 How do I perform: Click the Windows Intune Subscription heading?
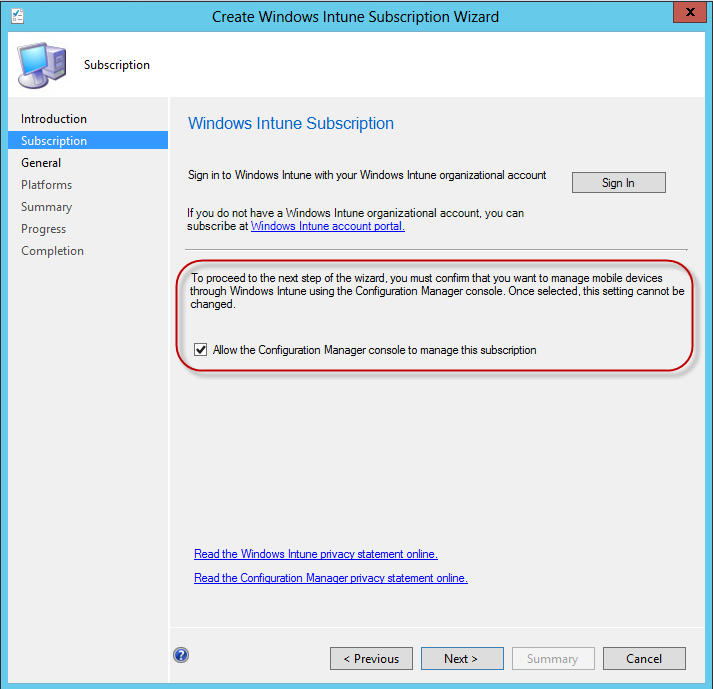[291, 123]
